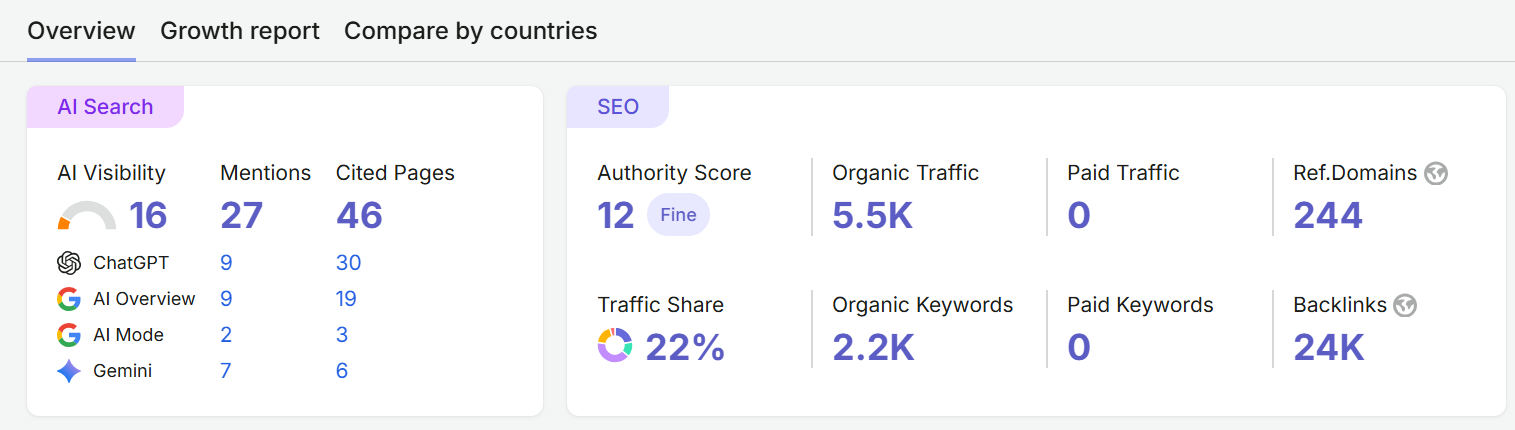The height and width of the screenshot is (430, 1515).
Task: Click the Traffic Share donut chart icon
Action: click(x=615, y=346)
